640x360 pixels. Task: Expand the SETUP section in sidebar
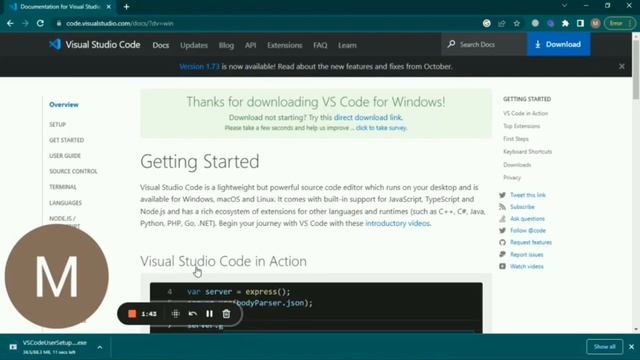[58, 124]
